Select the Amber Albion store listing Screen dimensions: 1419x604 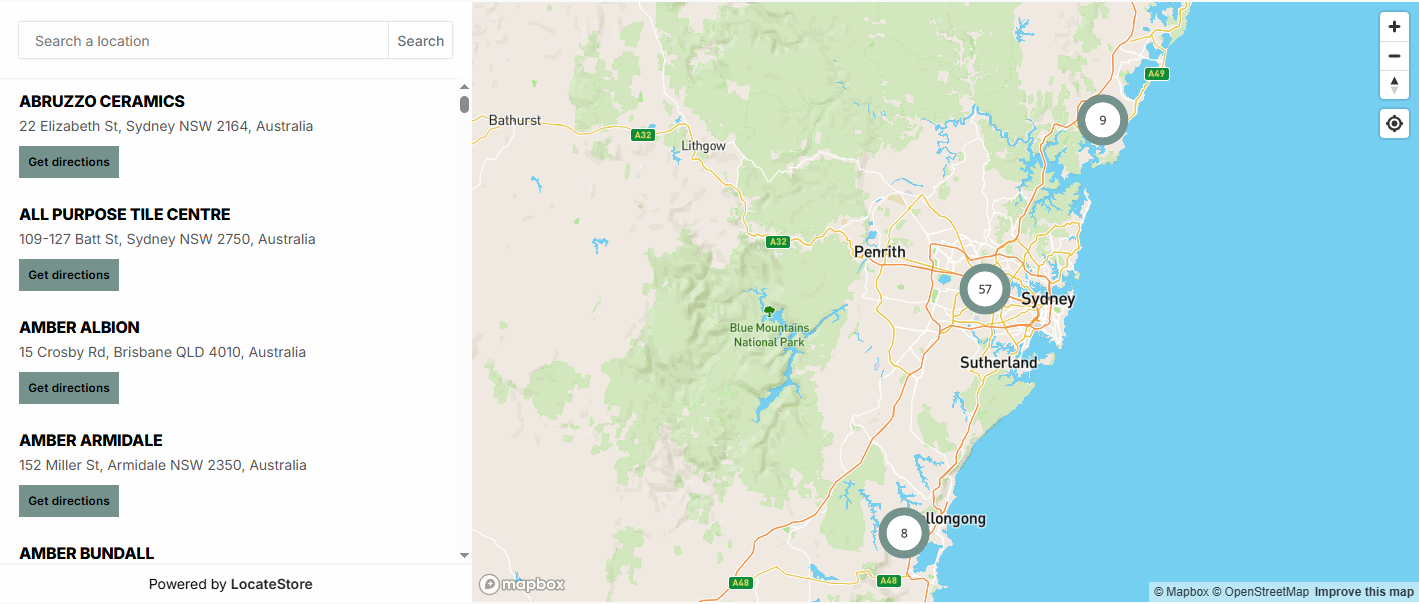point(79,327)
